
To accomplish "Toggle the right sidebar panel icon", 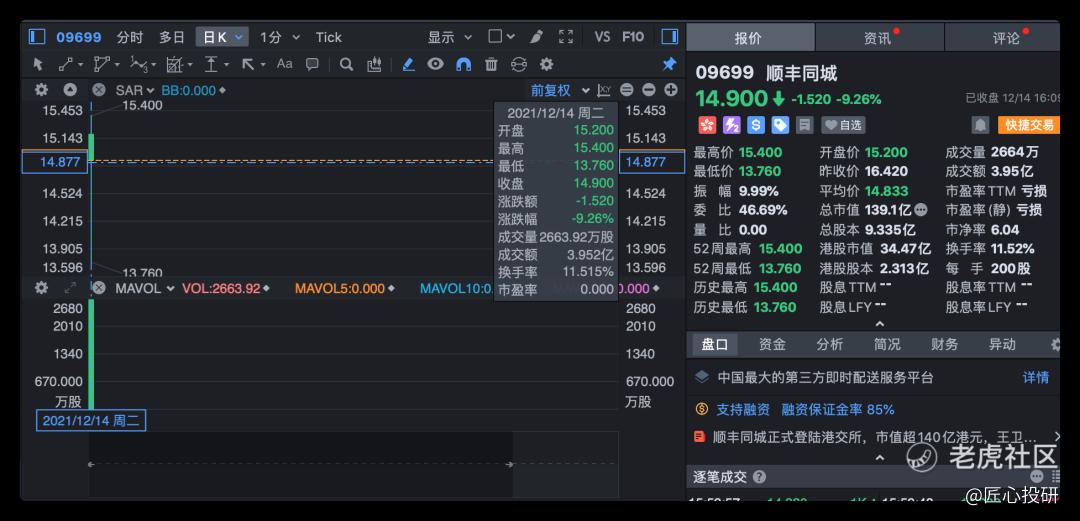I will (669, 37).
